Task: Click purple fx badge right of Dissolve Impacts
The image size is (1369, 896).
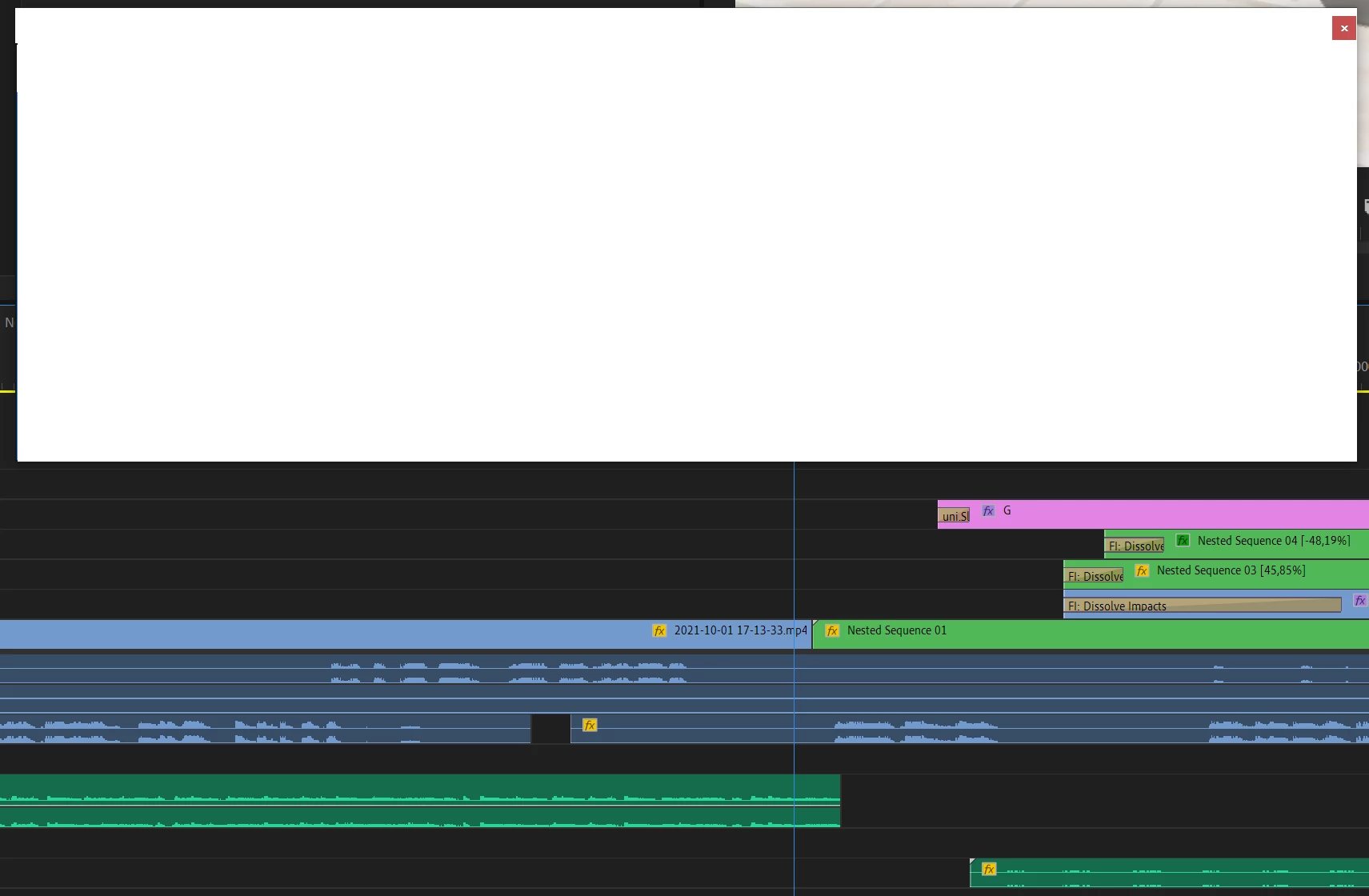Action: click(x=1359, y=600)
